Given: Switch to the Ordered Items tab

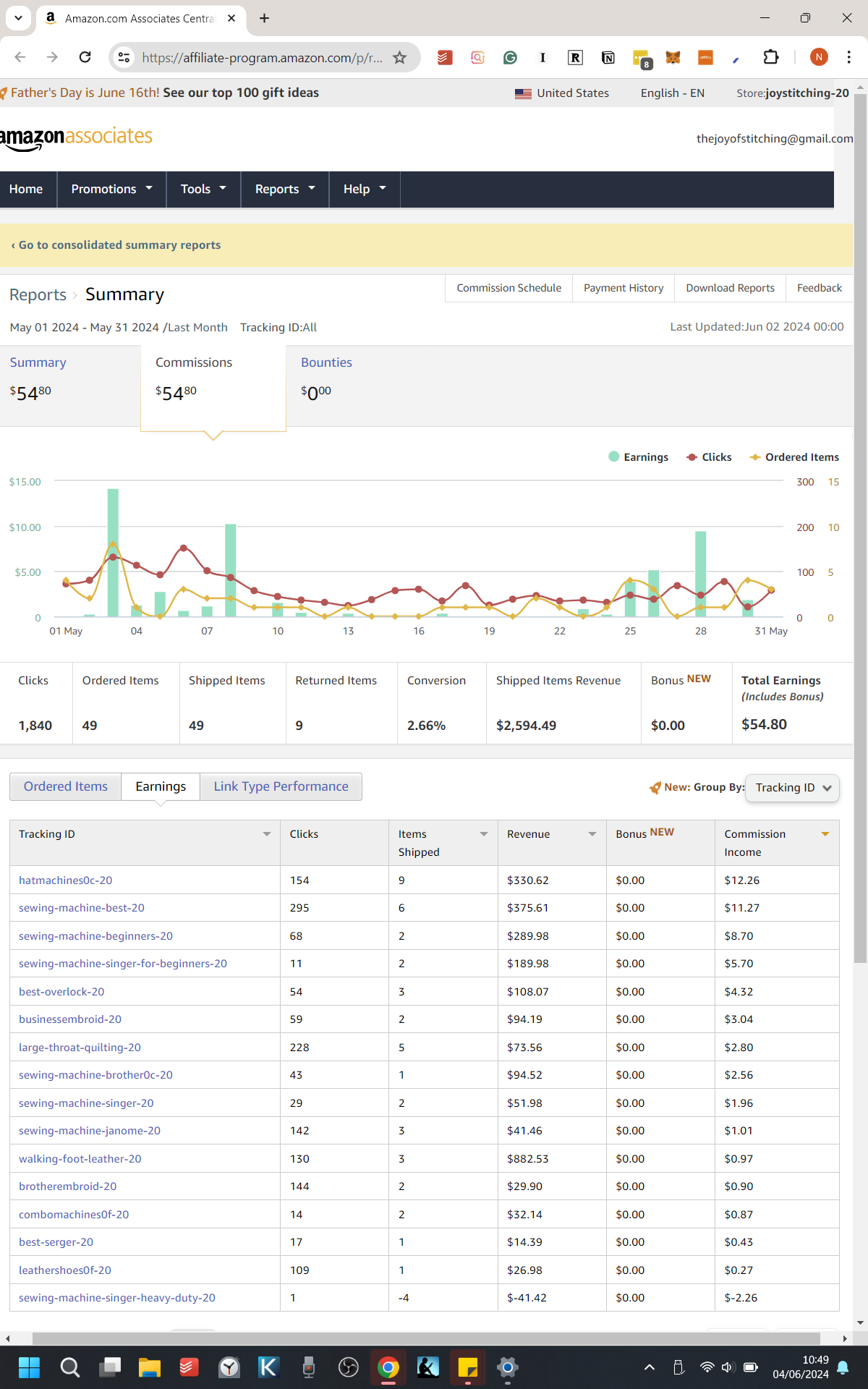Looking at the screenshot, I should [66, 786].
